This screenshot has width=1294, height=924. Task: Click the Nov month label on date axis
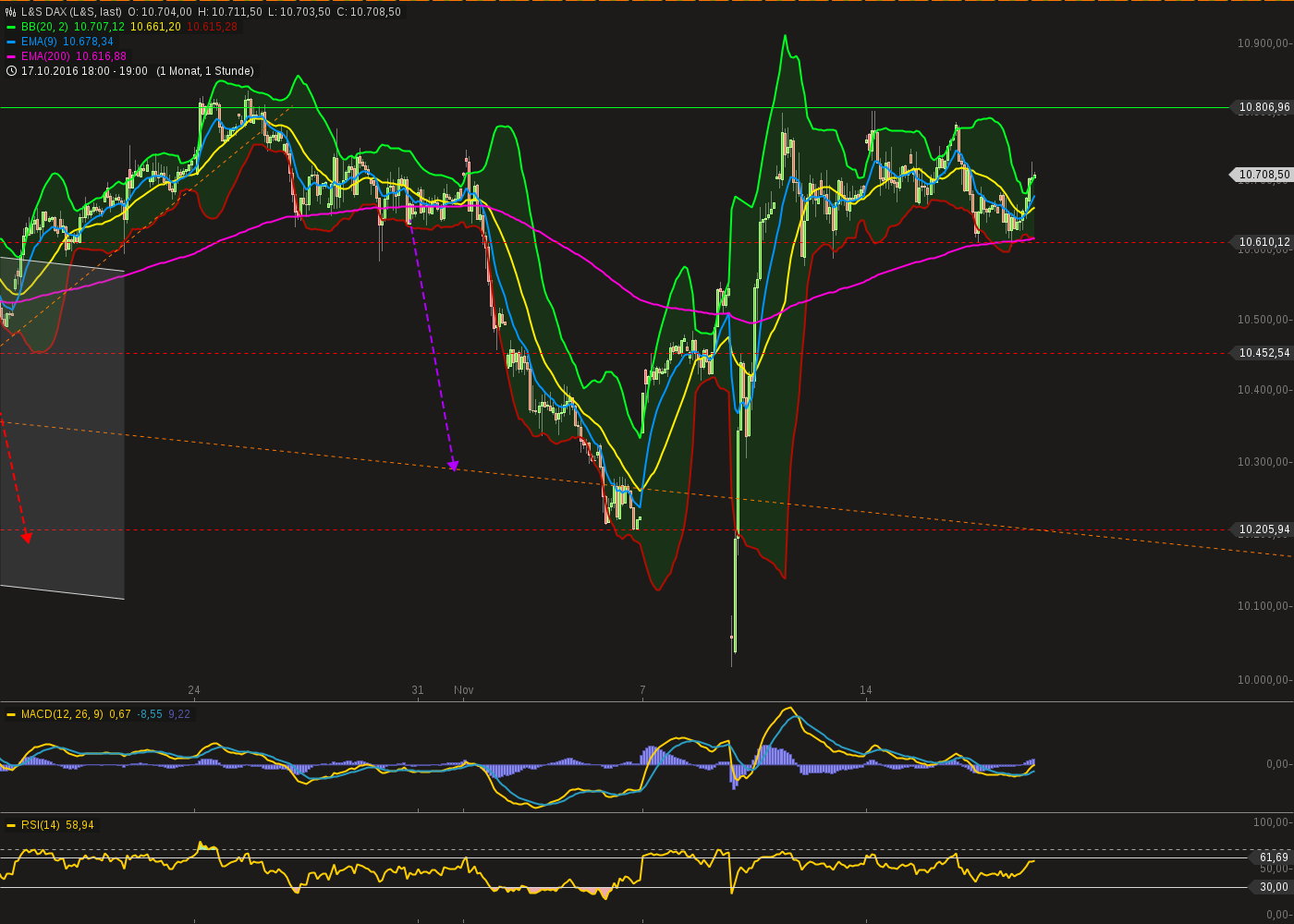pyautogui.click(x=464, y=690)
